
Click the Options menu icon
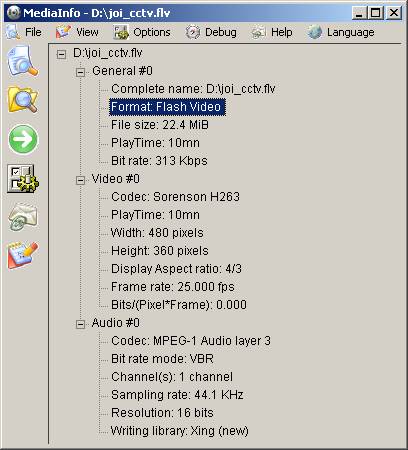click(x=121, y=32)
